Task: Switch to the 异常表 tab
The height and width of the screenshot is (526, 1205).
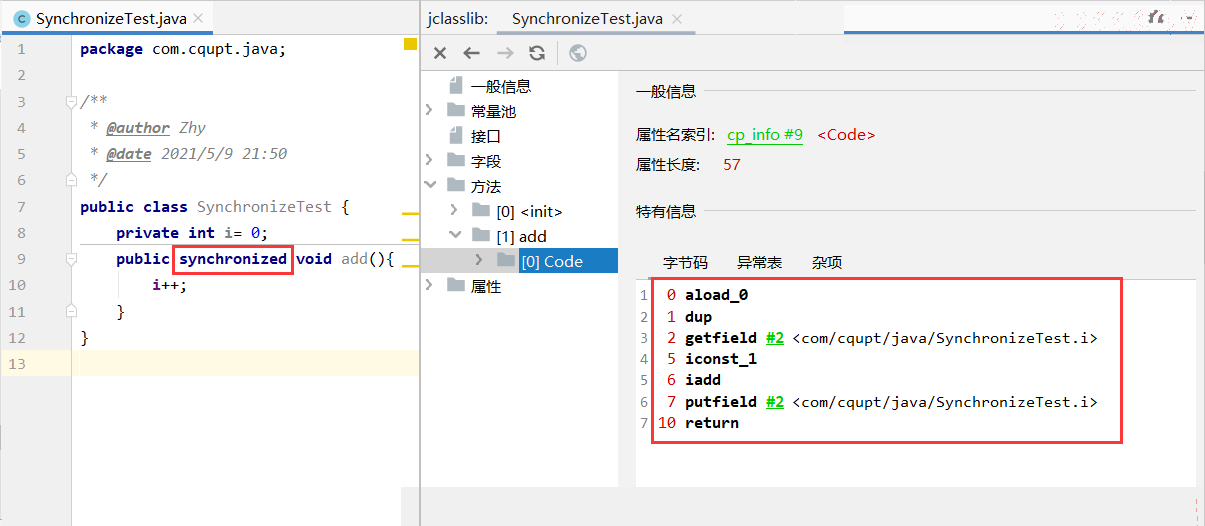Action: point(760,262)
